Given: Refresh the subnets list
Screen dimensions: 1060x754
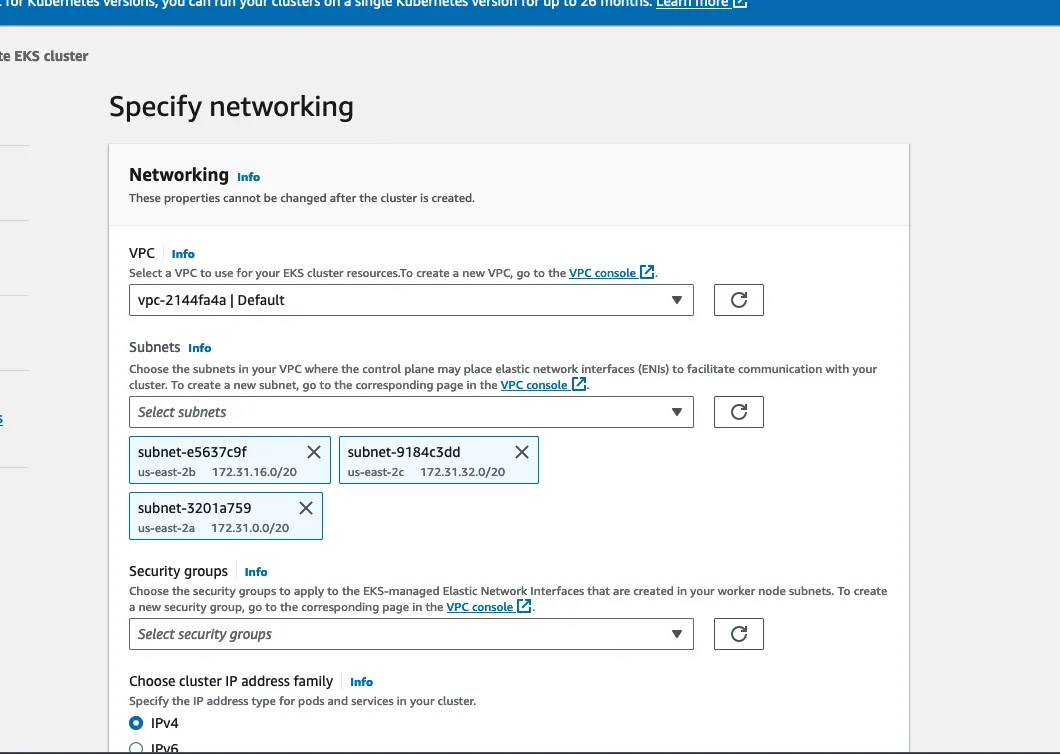Looking at the screenshot, I should pyautogui.click(x=738, y=412).
